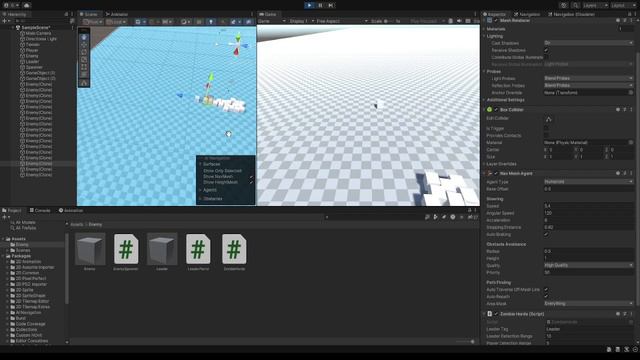Viewport: 640px width, 360px height.
Task: Toggle Contribute Global Illumination checkbox
Action: tap(546, 57)
